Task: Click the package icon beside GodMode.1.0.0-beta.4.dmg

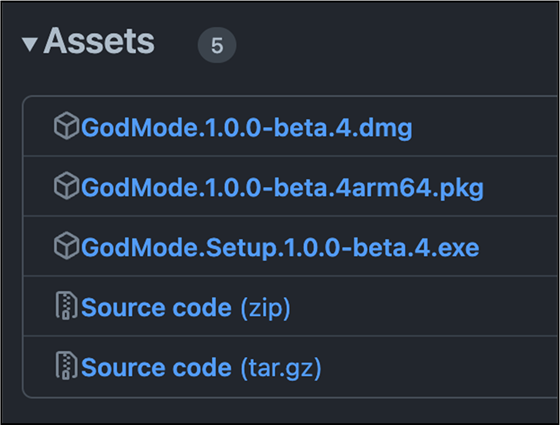Action: click(x=66, y=125)
